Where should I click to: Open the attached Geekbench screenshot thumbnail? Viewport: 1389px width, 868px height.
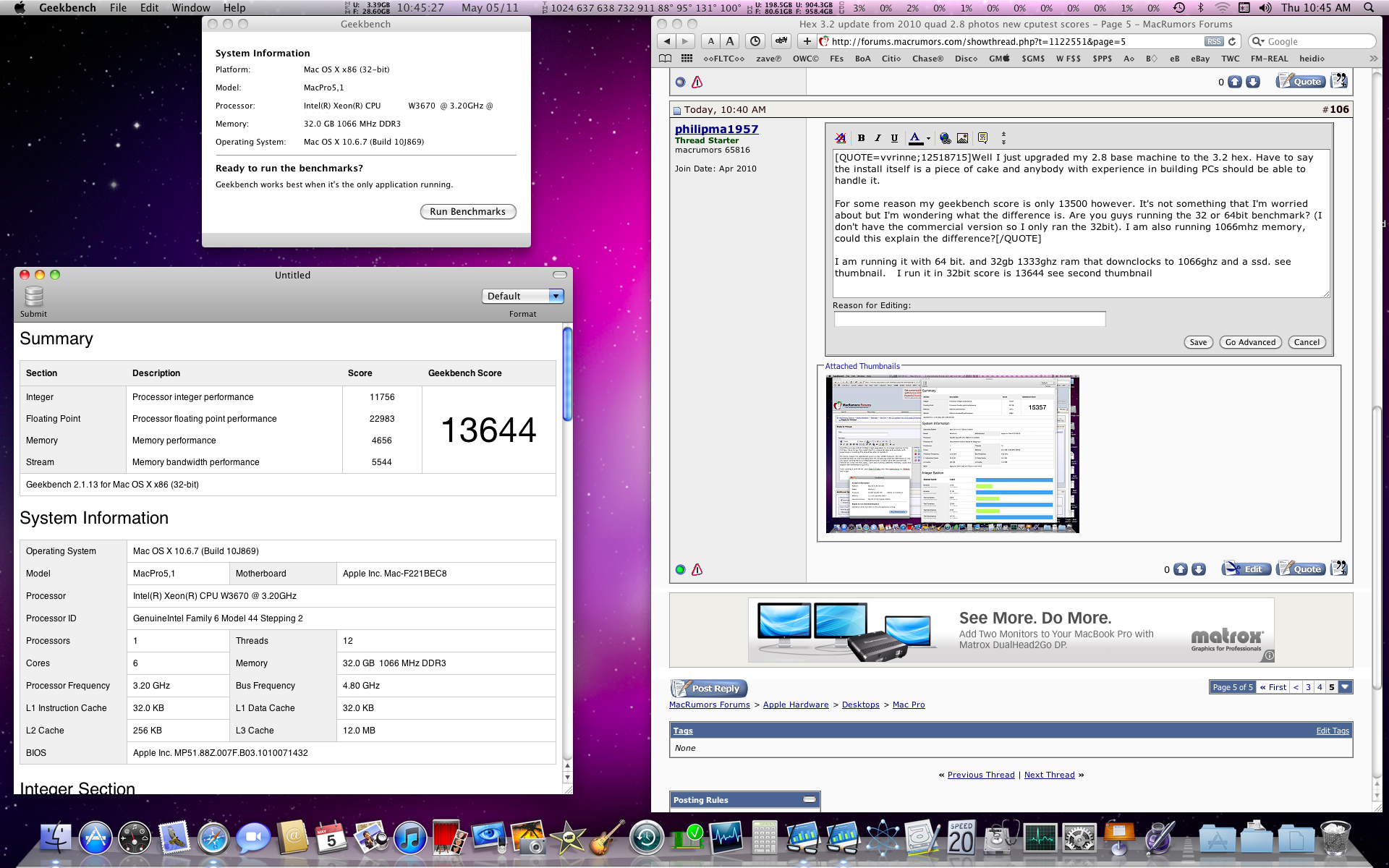[x=952, y=454]
